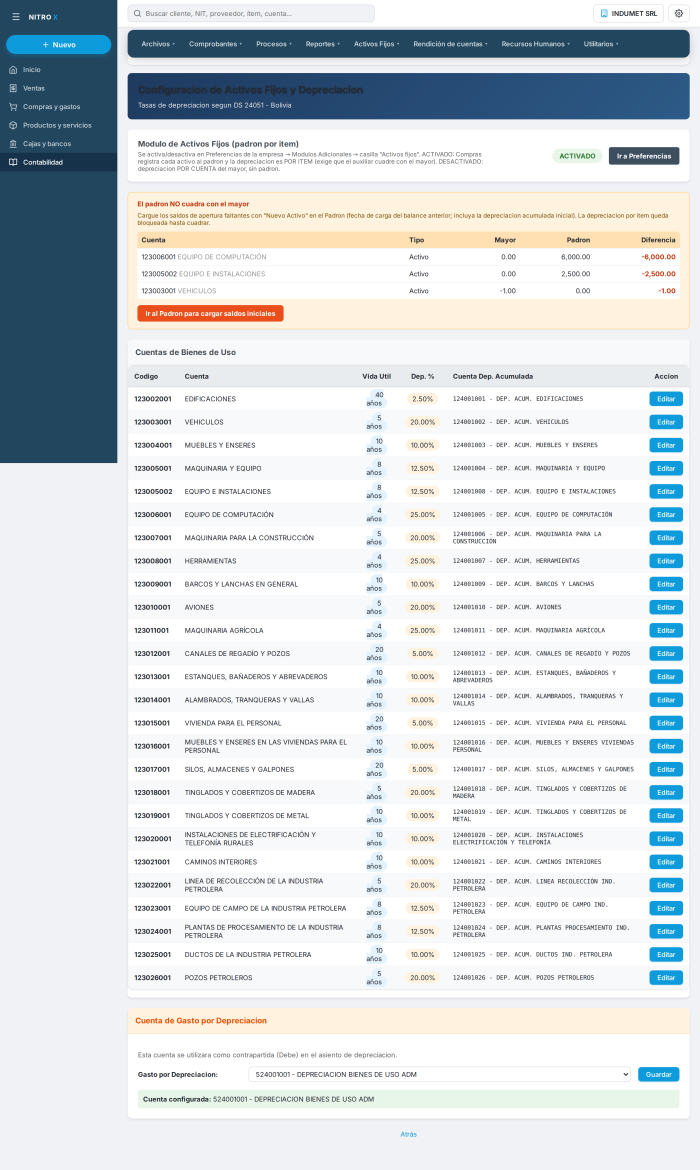Image resolution: width=700 pixels, height=1170 pixels.
Task: Click the ACTIVADO status badge
Action: click(x=577, y=156)
